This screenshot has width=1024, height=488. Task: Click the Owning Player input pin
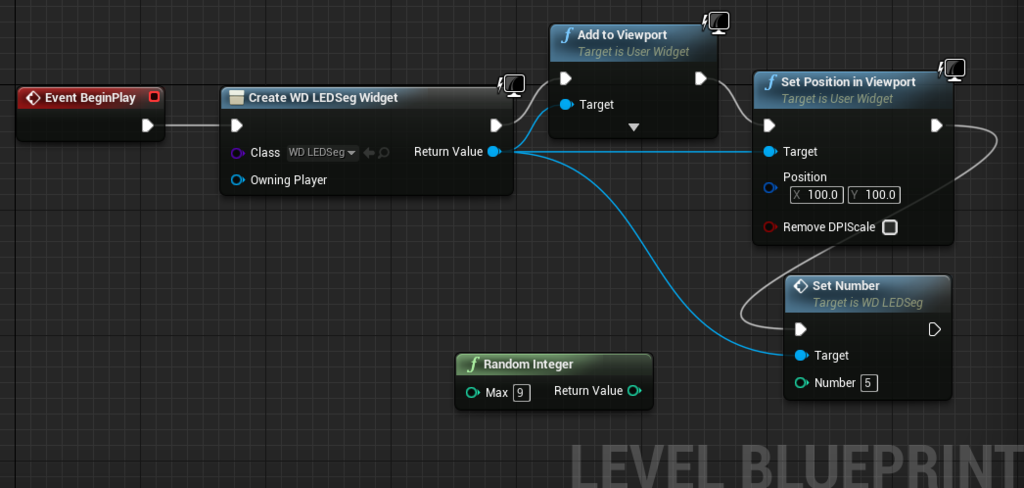click(238, 180)
